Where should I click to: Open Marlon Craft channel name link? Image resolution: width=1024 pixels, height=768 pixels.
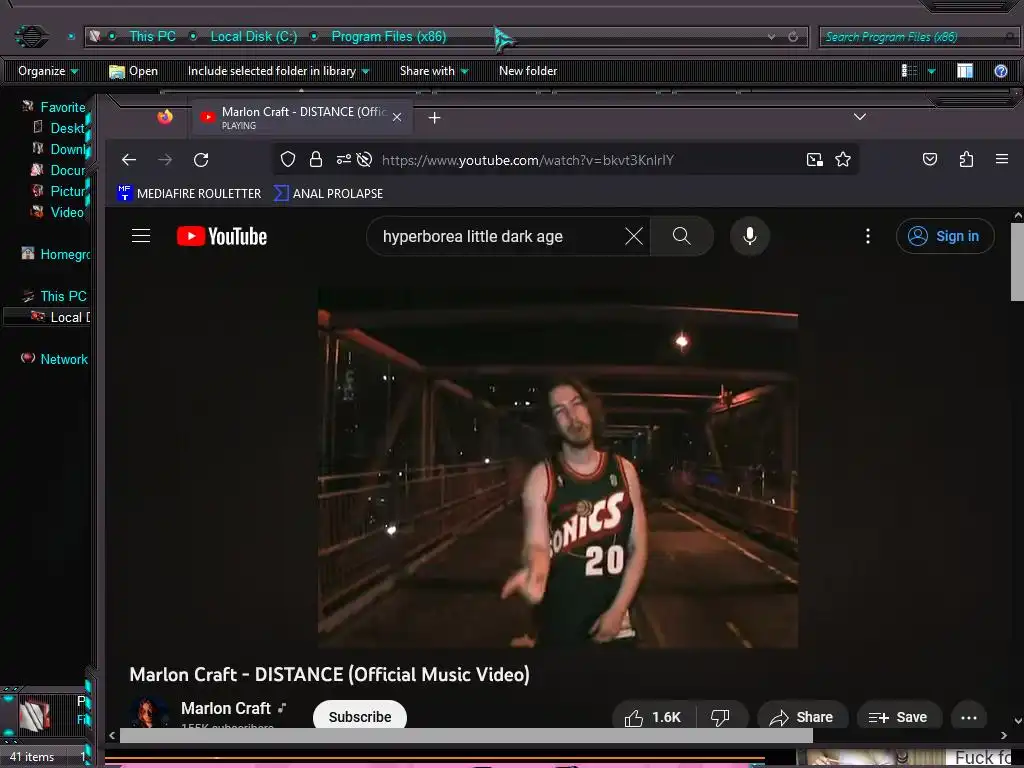226,709
